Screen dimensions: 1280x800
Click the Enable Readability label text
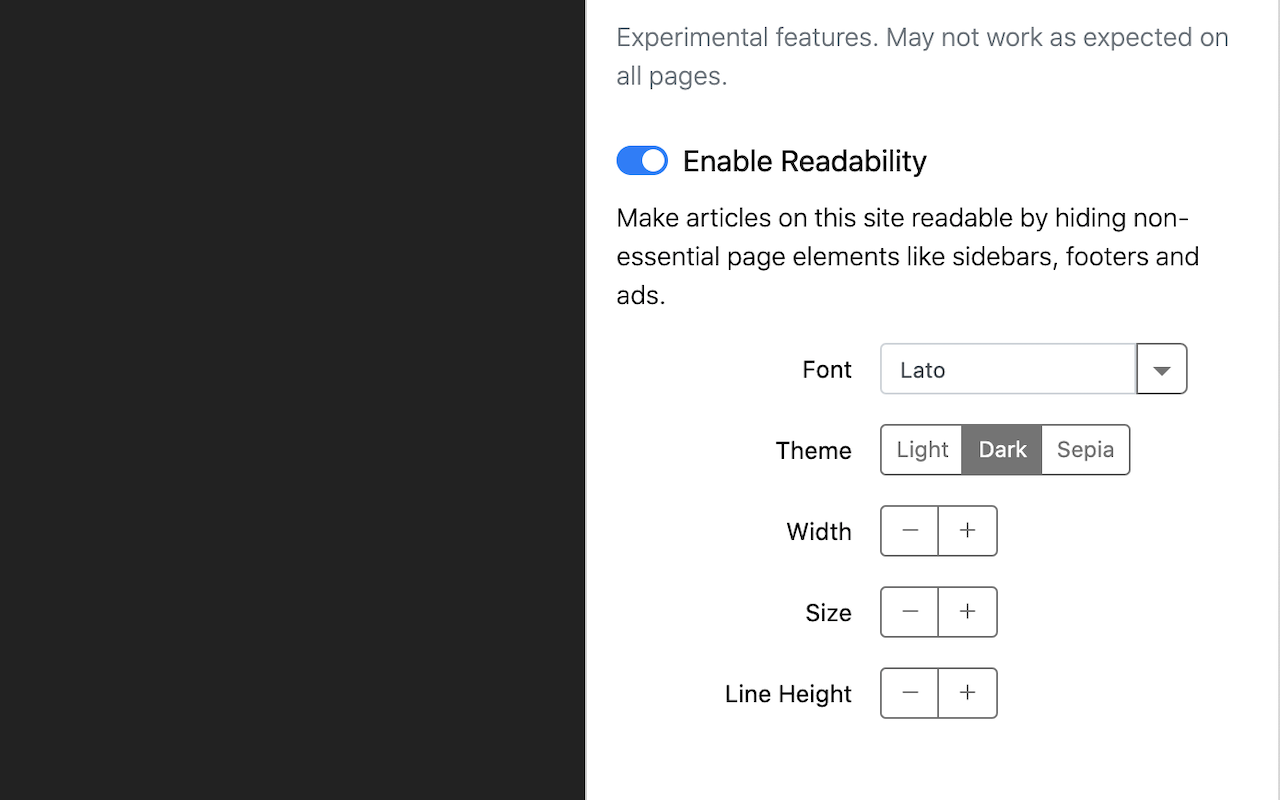pos(804,161)
